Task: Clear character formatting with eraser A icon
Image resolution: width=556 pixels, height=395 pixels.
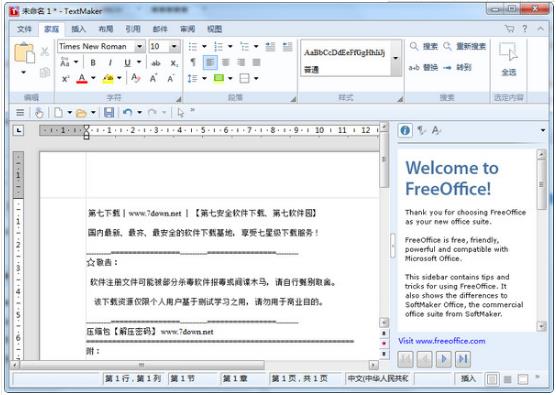Action: [x=135, y=78]
